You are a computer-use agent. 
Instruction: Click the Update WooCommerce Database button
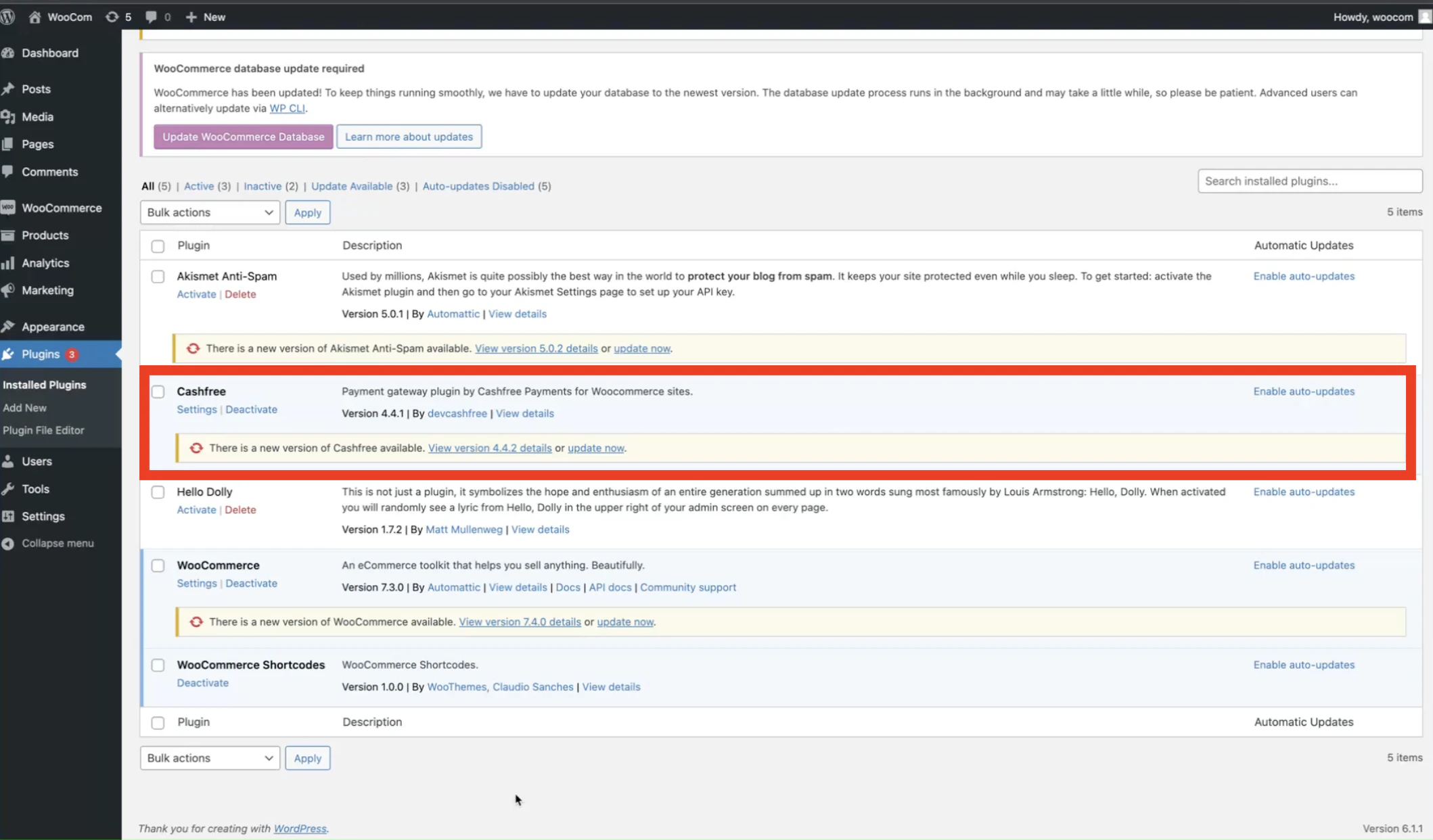point(243,136)
